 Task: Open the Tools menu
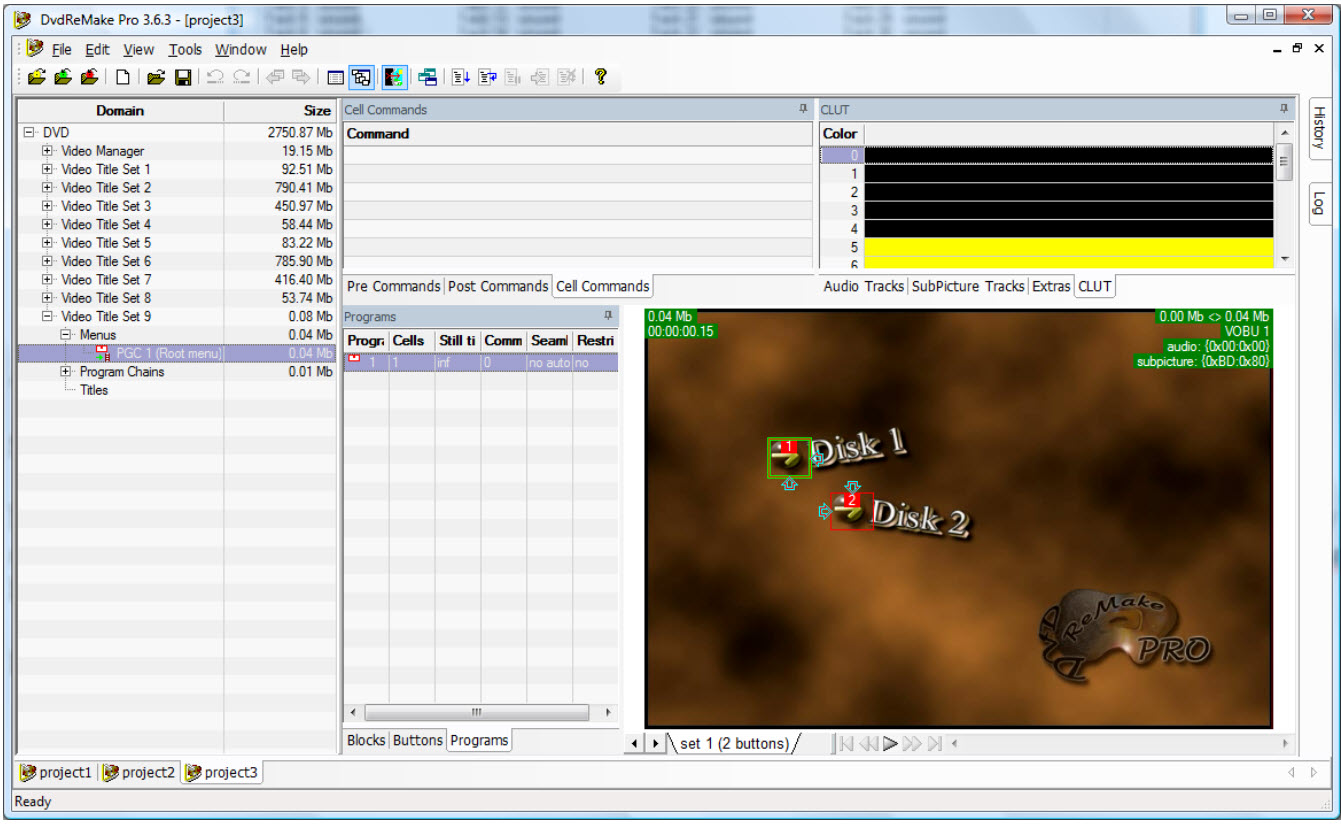(185, 49)
